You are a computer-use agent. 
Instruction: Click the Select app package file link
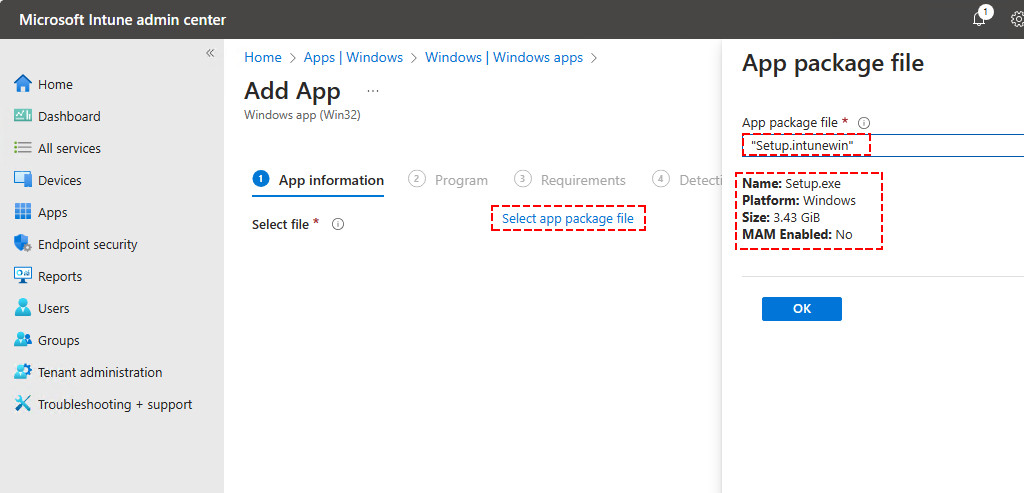(568, 219)
